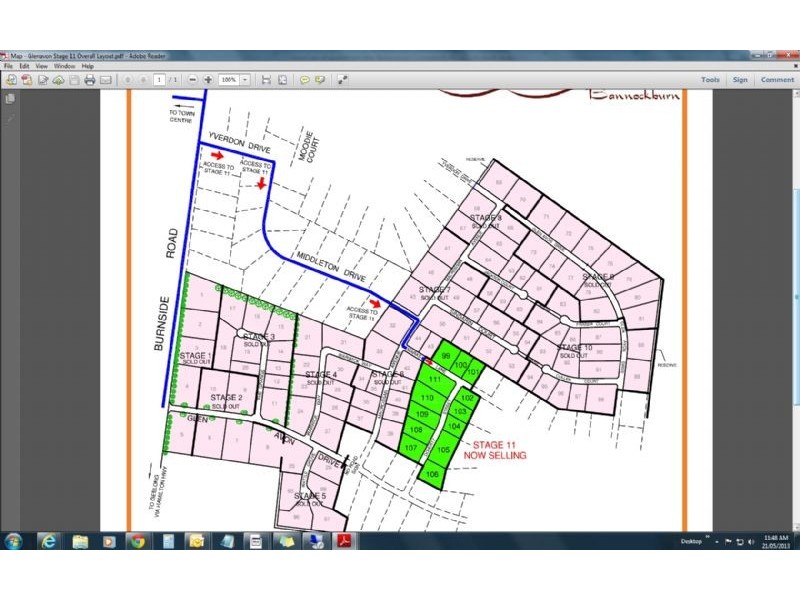Viewport: 800px width, 600px height.
Task: Add a sticky note comment
Action: [305, 78]
